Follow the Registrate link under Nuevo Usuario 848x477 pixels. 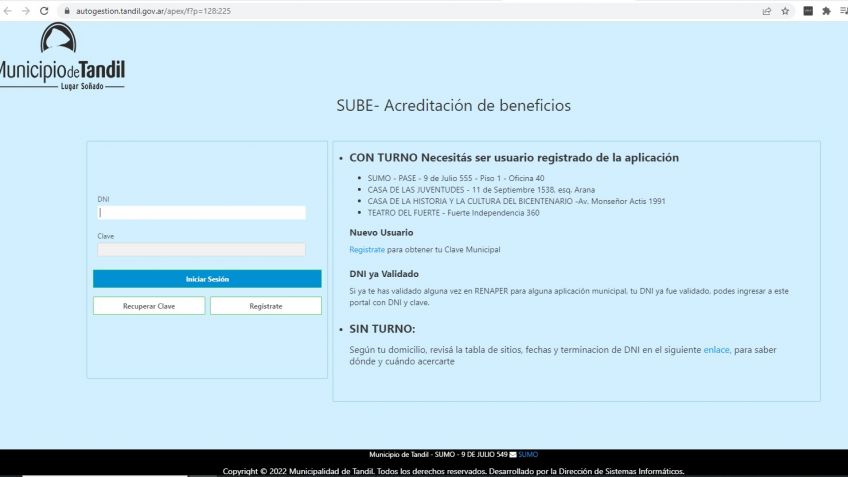[x=367, y=250]
